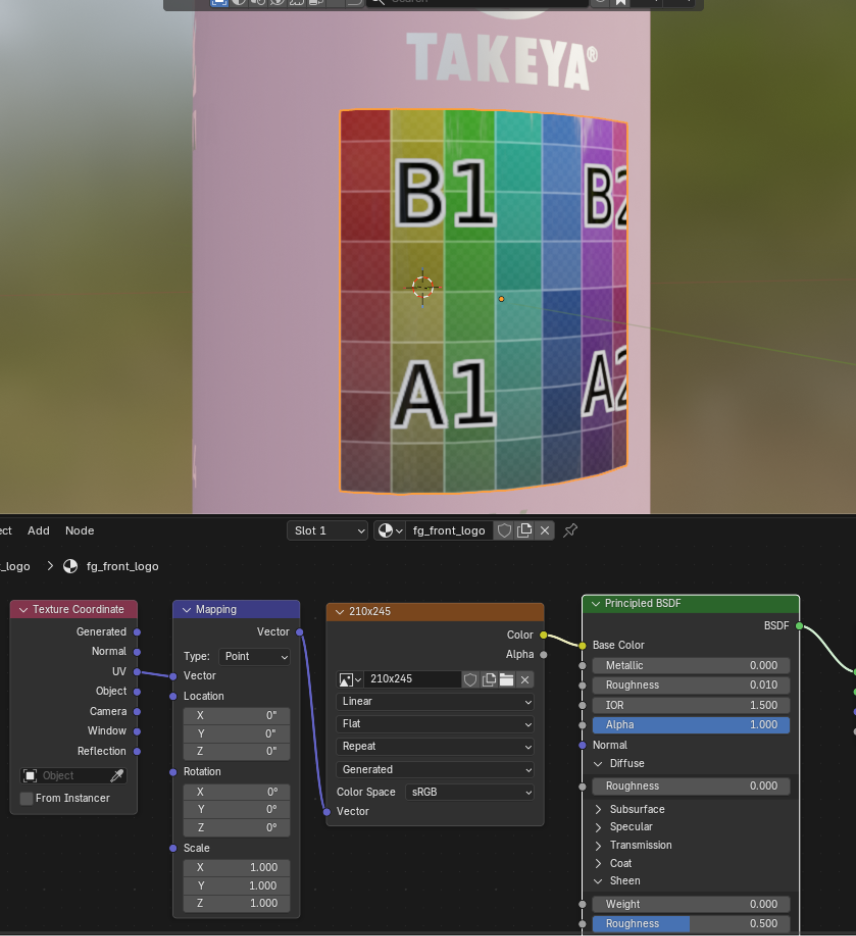Click the Scale X field

[236, 867]
